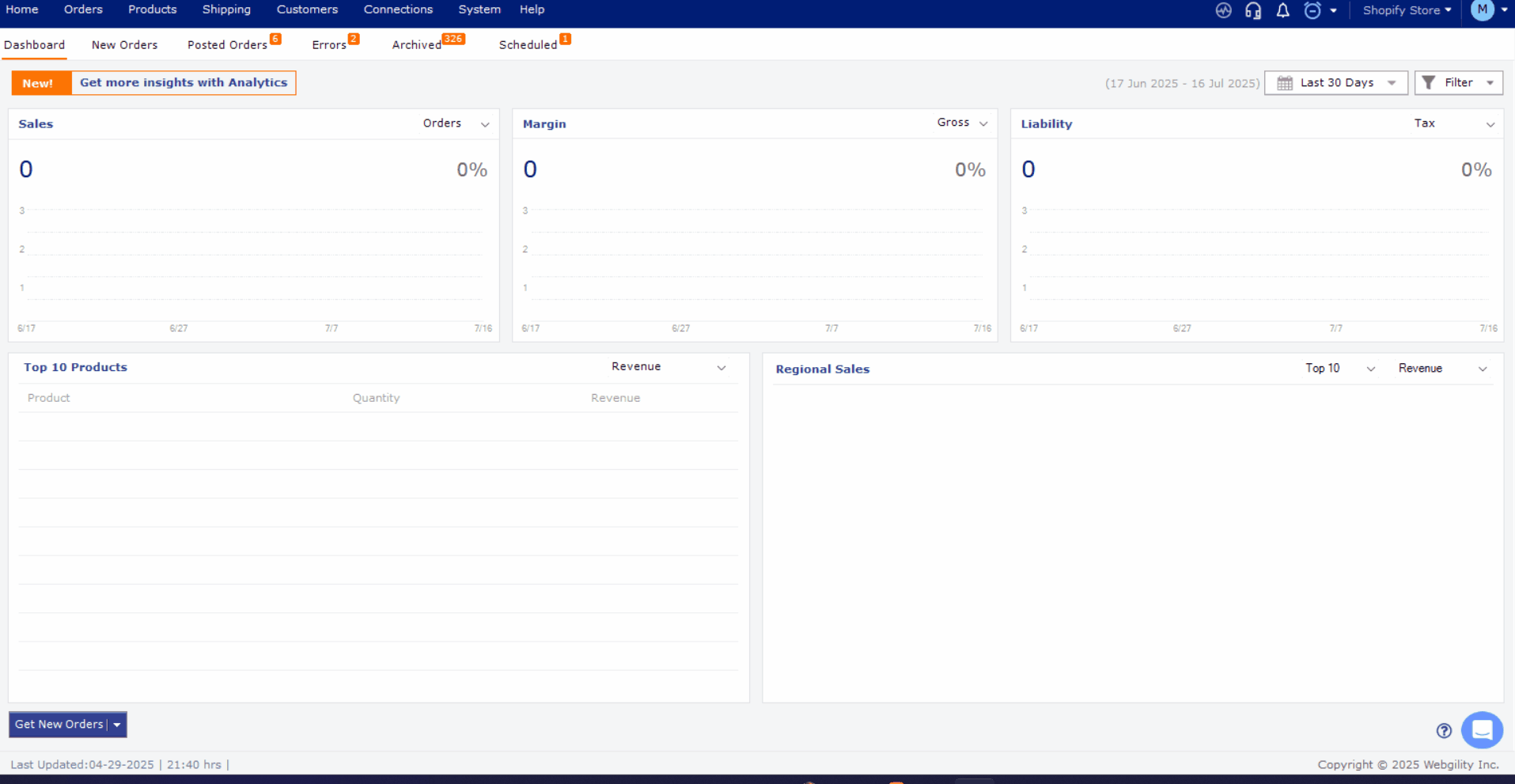Toggle the Get New Orders split arrow
This screenshot has height=784, width=1515.
117,724
